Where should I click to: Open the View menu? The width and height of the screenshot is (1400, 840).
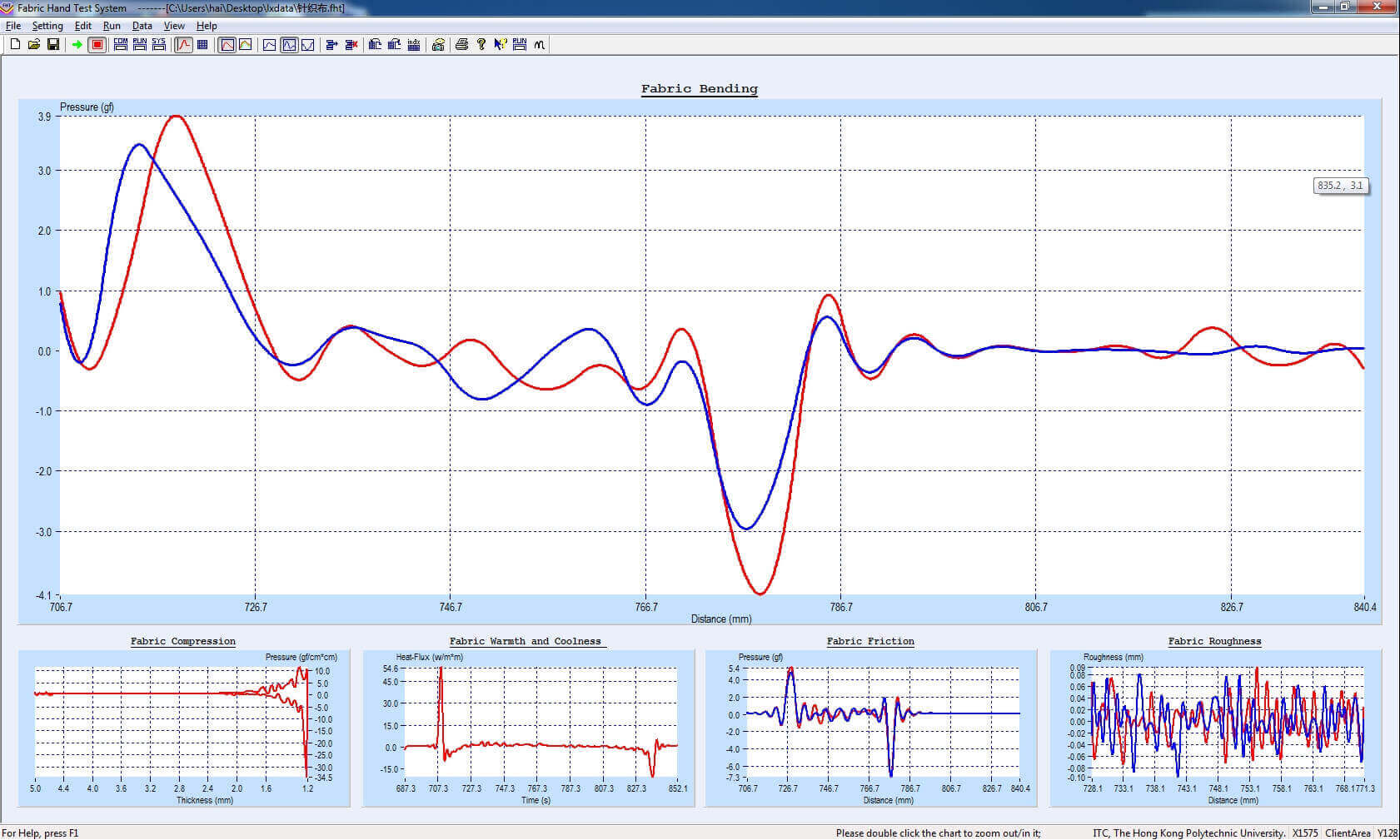(174, 26)
